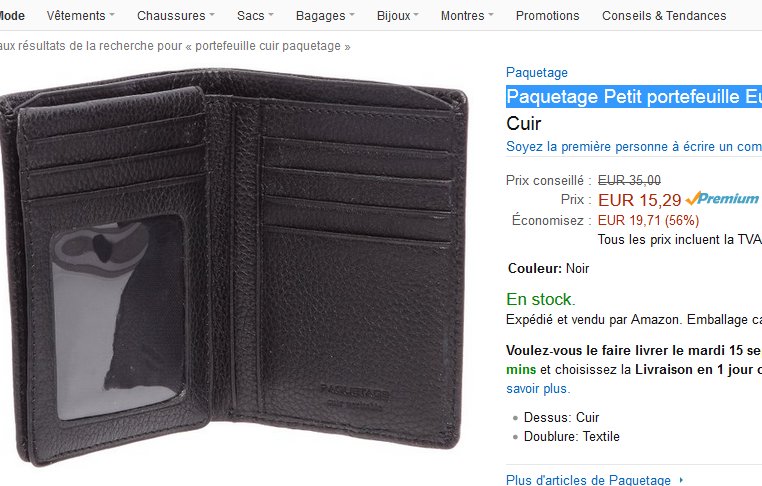This screenshot has height=486, width=762.
Task: Click the Premium checkmark logo
Action: [x=722, y=199]
